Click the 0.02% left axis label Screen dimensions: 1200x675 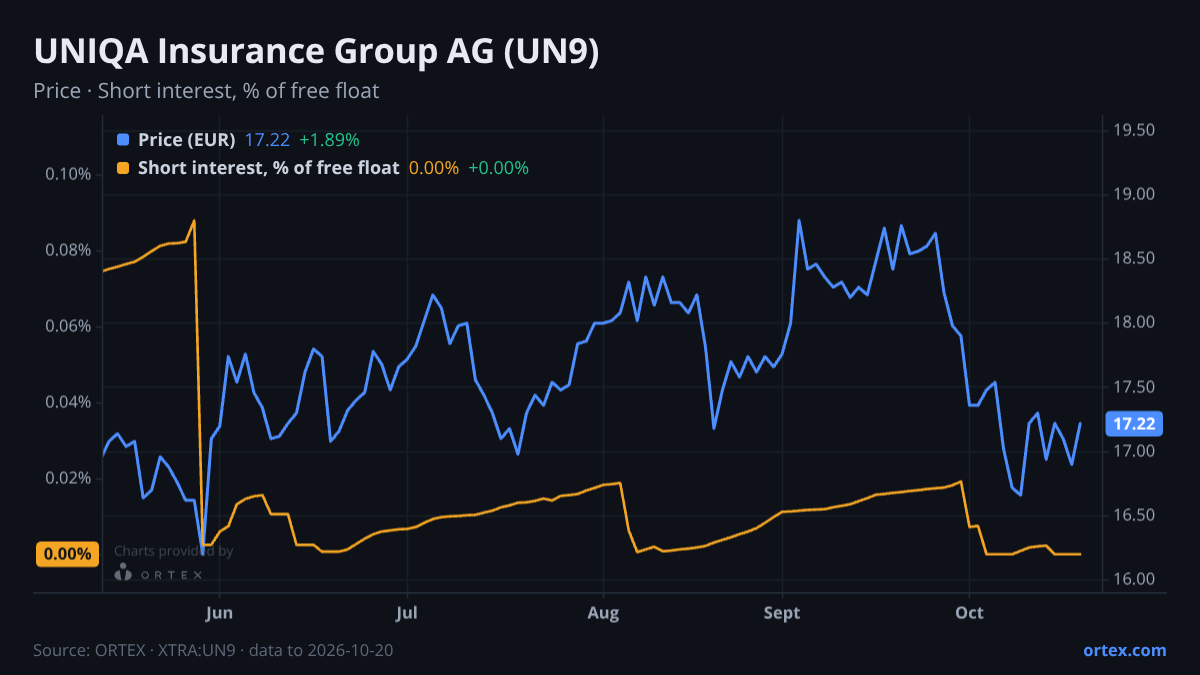68,478
